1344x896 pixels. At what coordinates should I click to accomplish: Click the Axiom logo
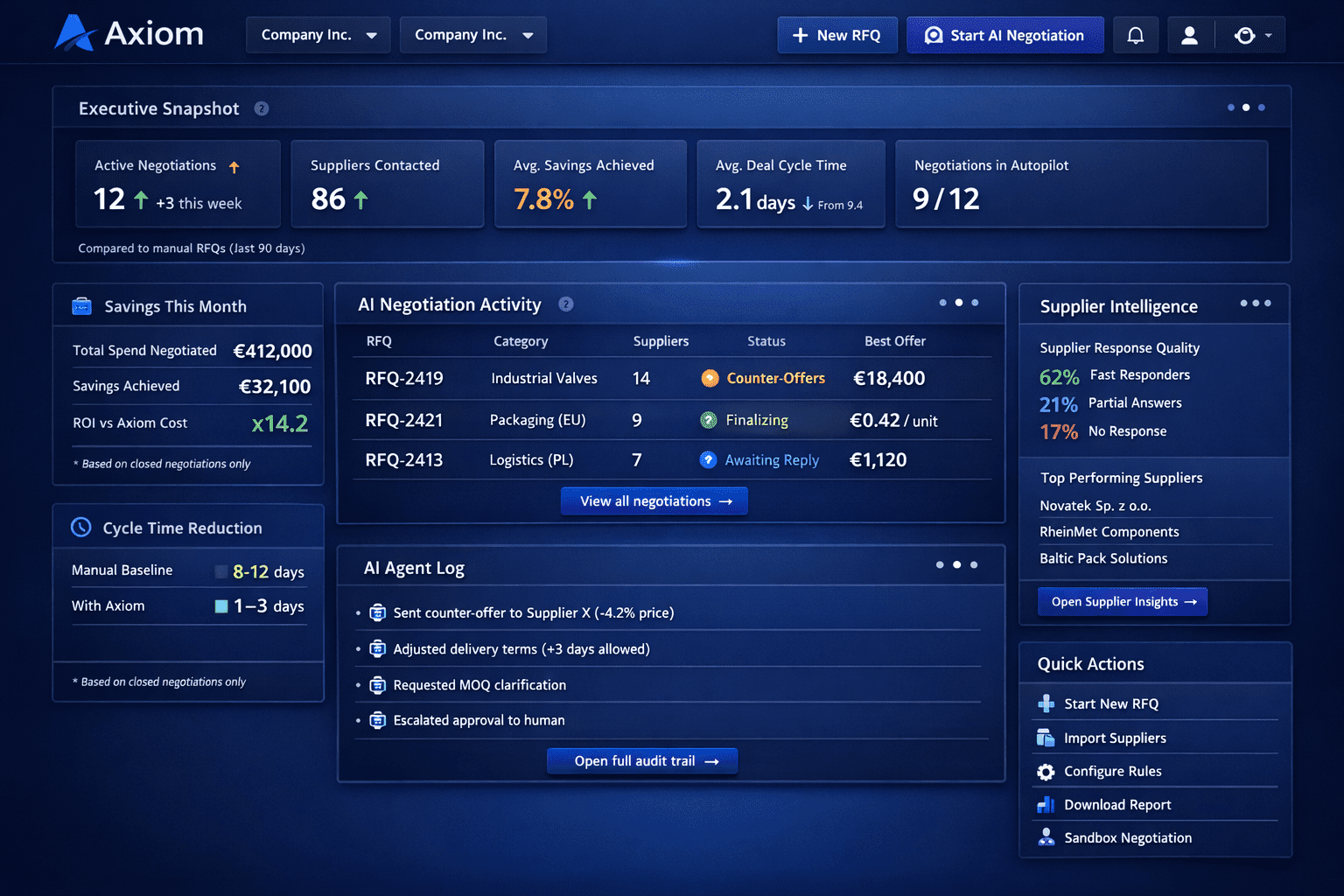click(x=128, y=33)
